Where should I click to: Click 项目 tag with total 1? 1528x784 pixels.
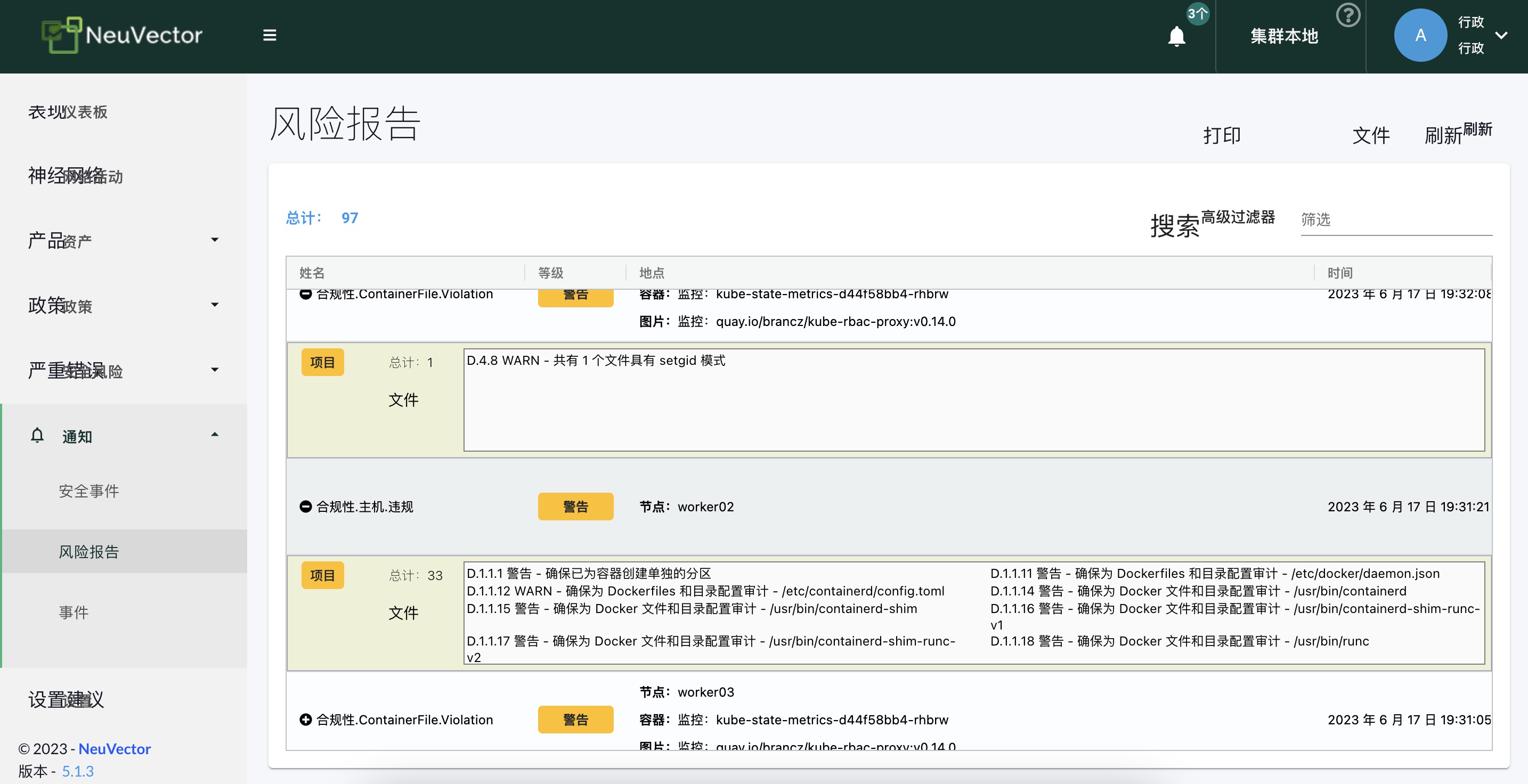[323, 362]
